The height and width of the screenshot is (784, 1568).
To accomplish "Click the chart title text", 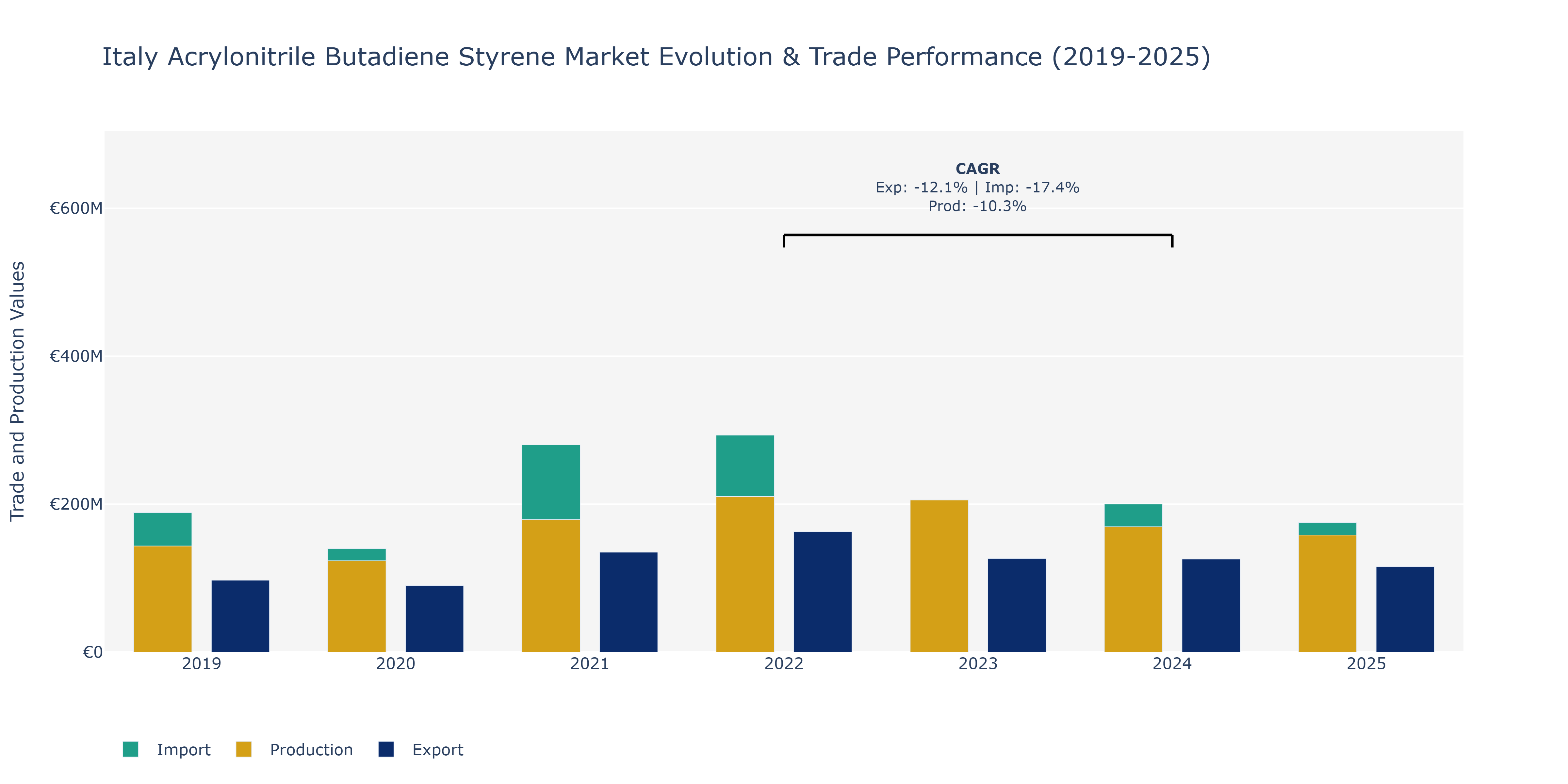I will [656, 57].
